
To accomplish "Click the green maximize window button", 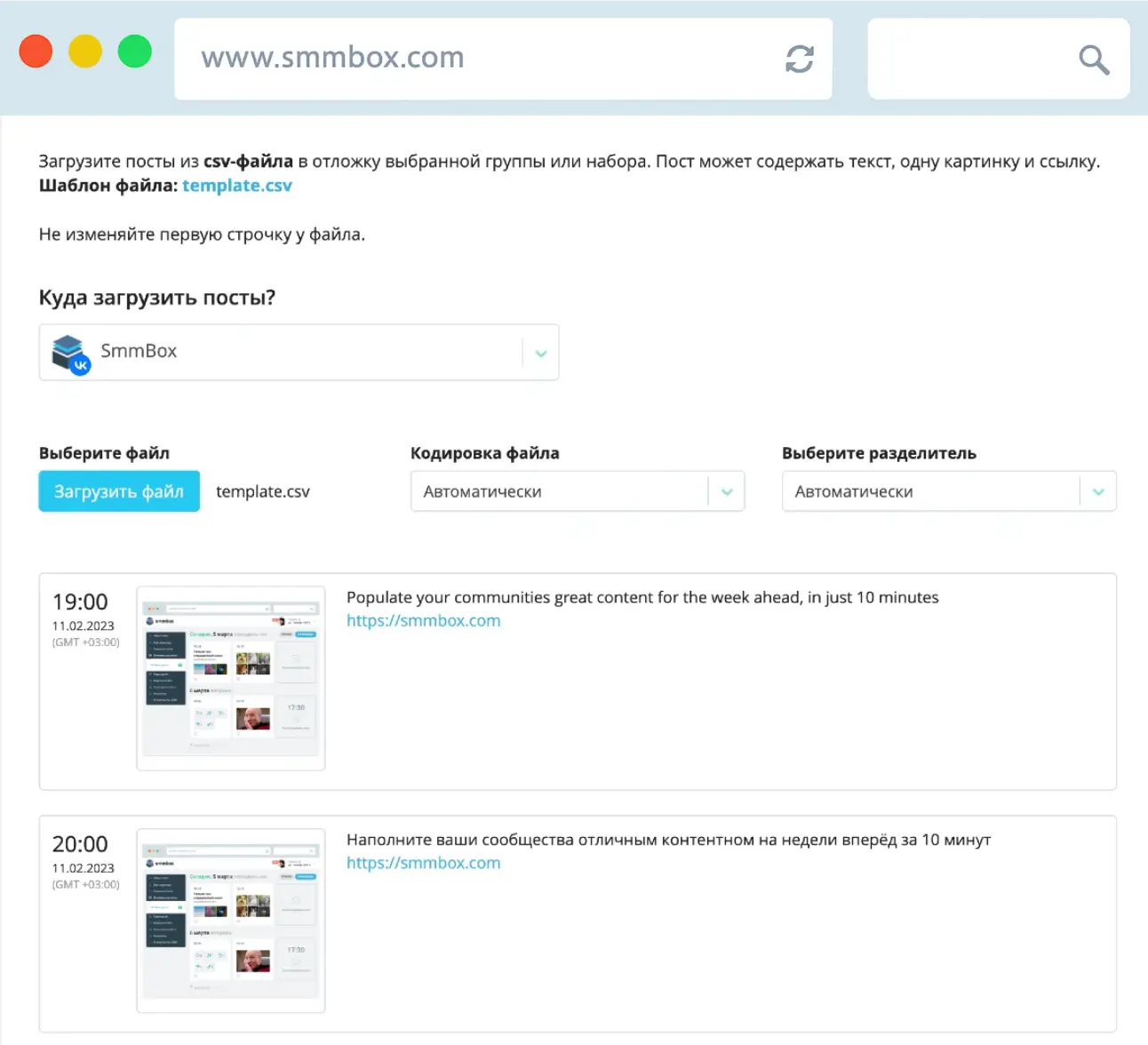I will 135,51.
